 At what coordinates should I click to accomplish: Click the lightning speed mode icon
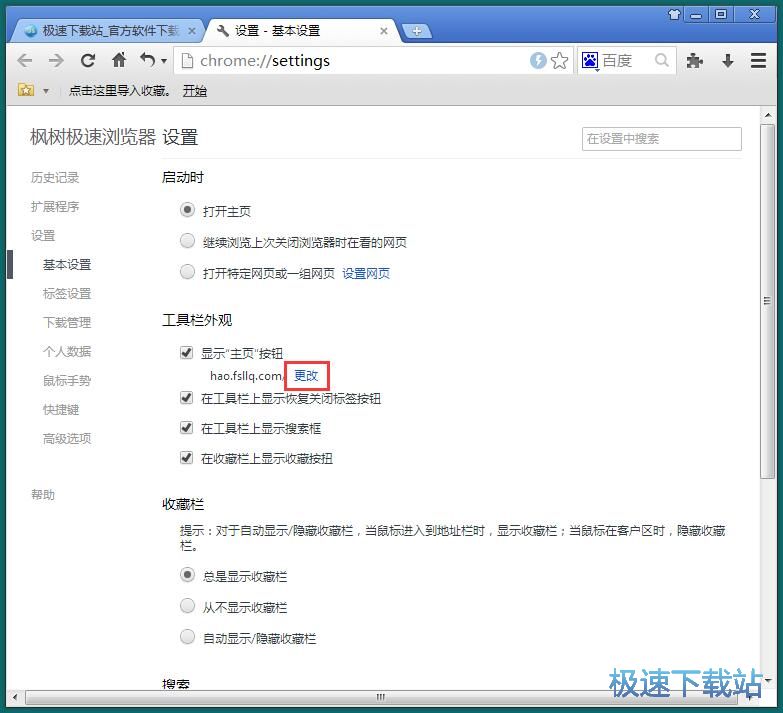(x=538, y=61)
